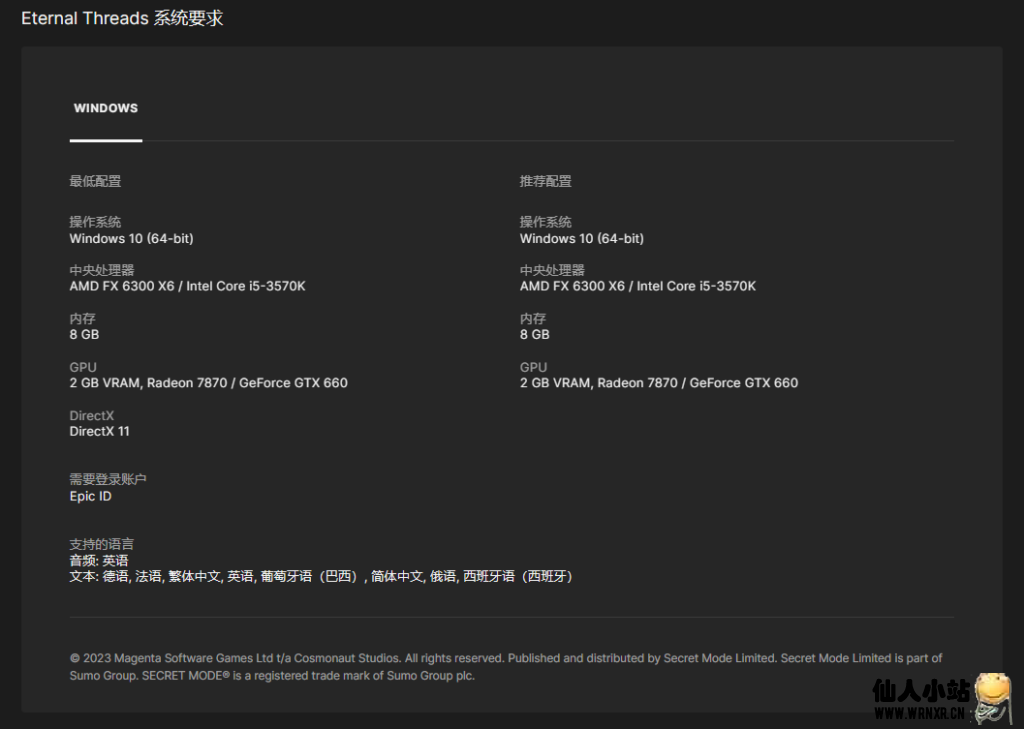This screenshot has width=1024, height=729.
Task: Select the WINDOWS platform tab
Action: (x=106, y=108)
